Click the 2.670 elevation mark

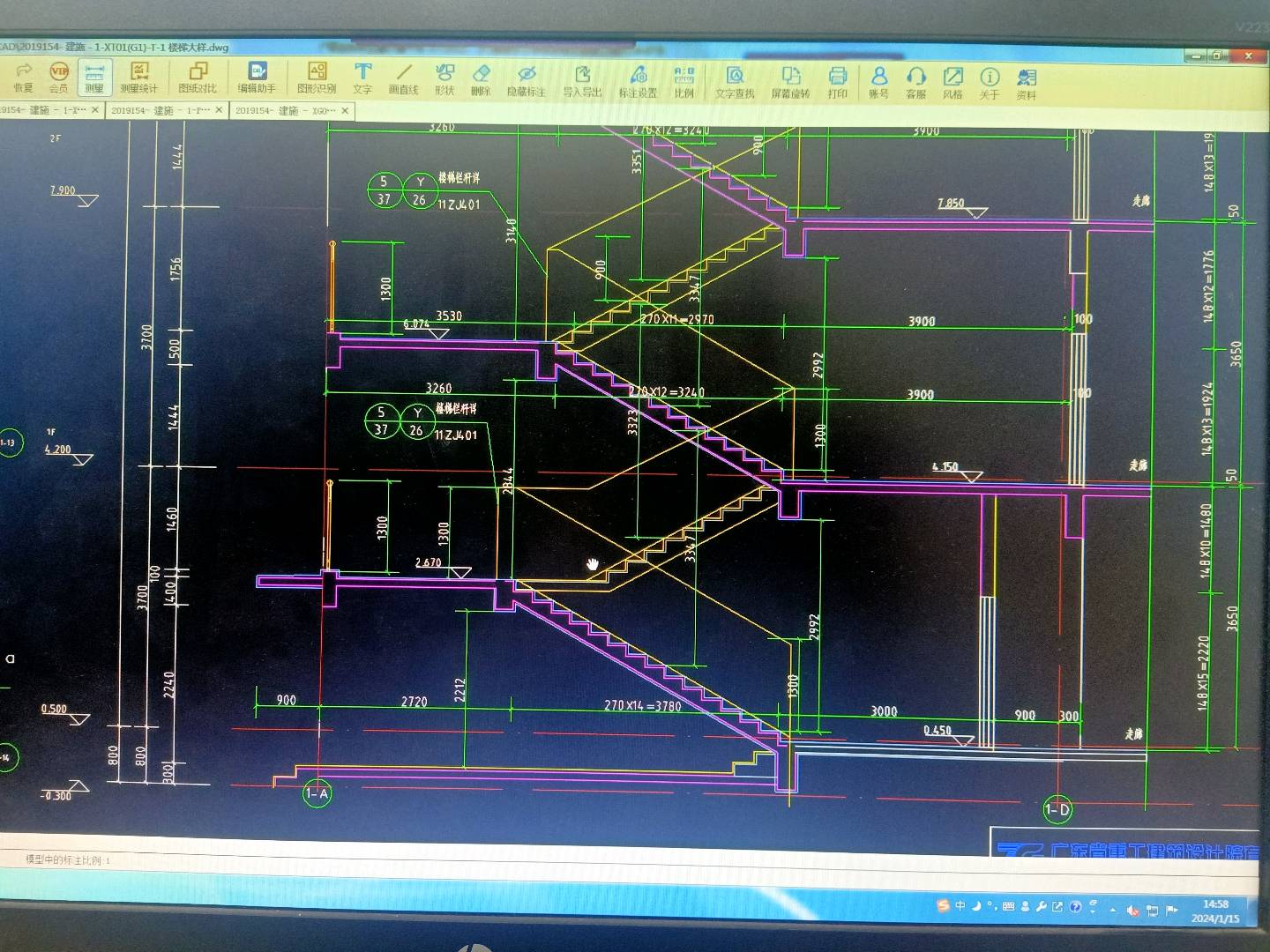(428, 562)
